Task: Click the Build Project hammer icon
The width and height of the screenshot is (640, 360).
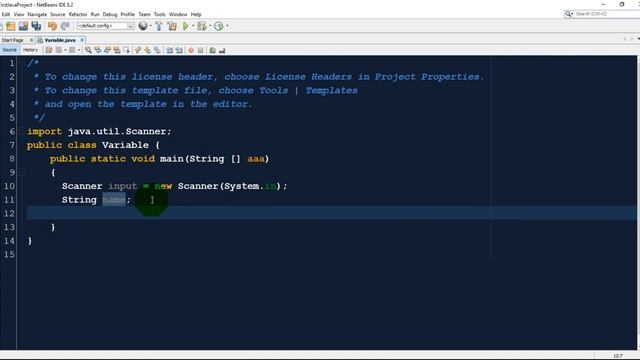Action: [159, 26]
